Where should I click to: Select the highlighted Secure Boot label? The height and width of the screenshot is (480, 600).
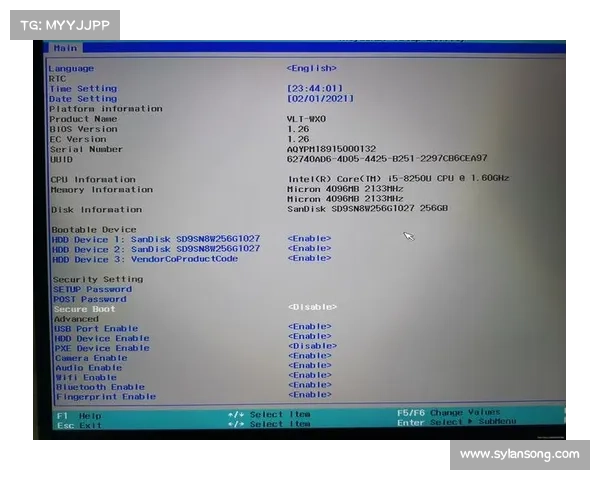tap(84, 309)
